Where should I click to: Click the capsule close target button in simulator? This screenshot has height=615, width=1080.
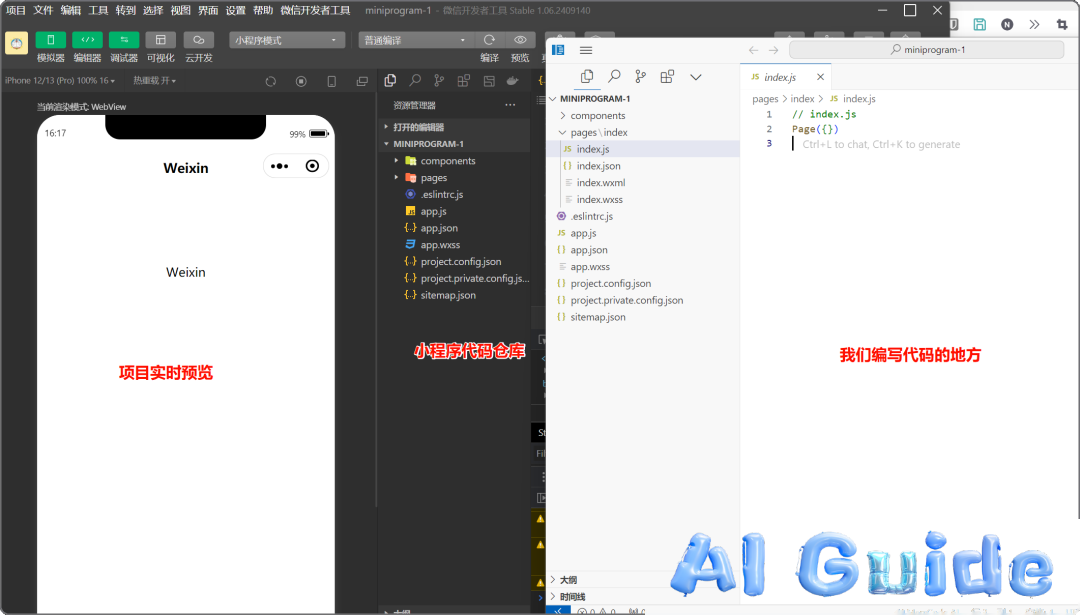pyautogui.click(x=312, y=166)
